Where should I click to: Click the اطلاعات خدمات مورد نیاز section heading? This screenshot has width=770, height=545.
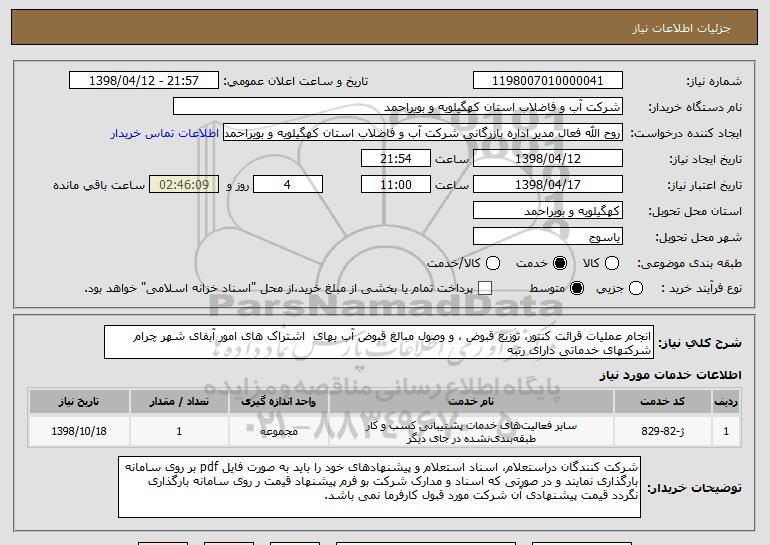coord(670,375)
